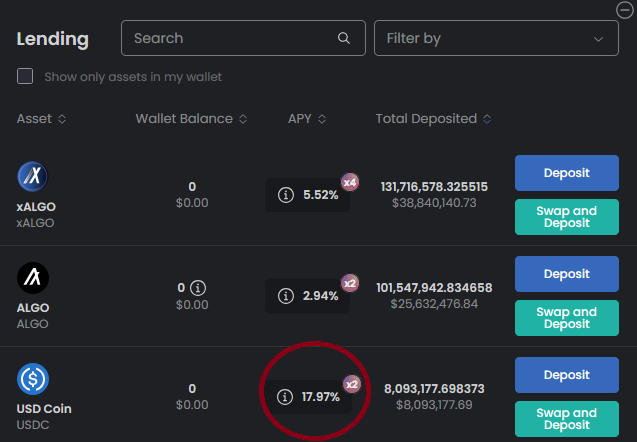Click the 2.94% APY value
This screenshot has width=637, height=442.
tap(320, 296)
